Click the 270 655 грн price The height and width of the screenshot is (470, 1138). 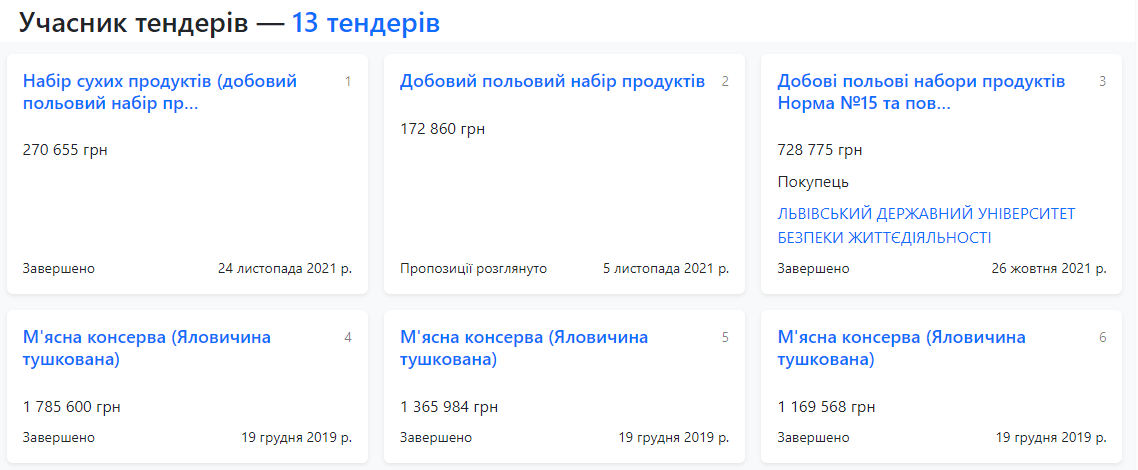click(65, 150)
